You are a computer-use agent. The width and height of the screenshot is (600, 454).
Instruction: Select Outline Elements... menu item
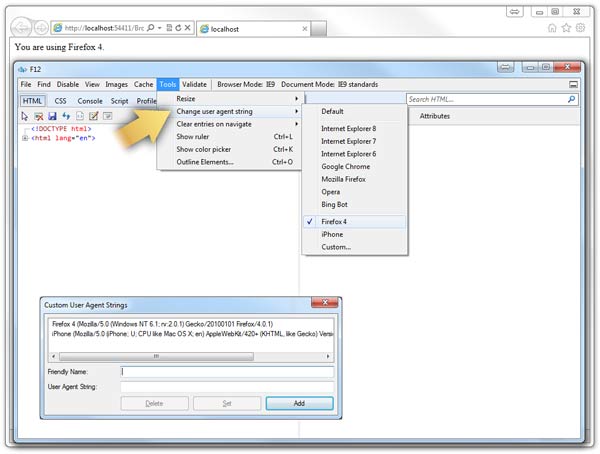(230, 162)
